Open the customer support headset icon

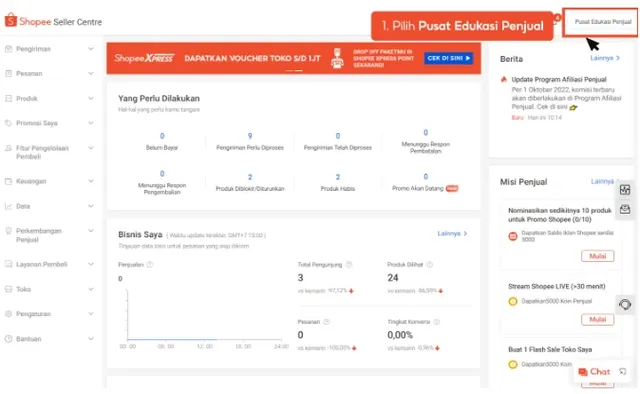point(624,305)
